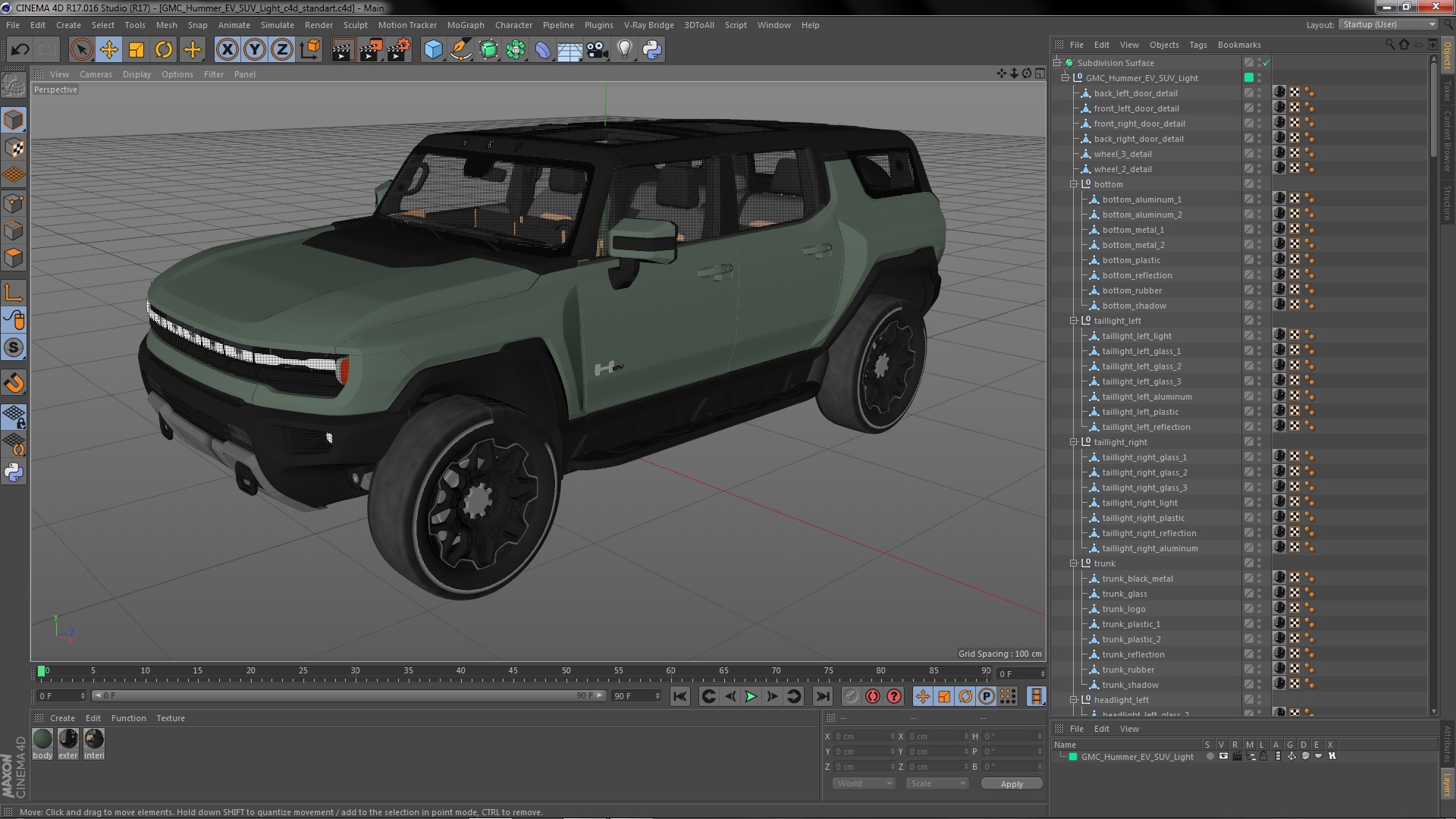Select the wheel_3_detail object

(1122, 154)
